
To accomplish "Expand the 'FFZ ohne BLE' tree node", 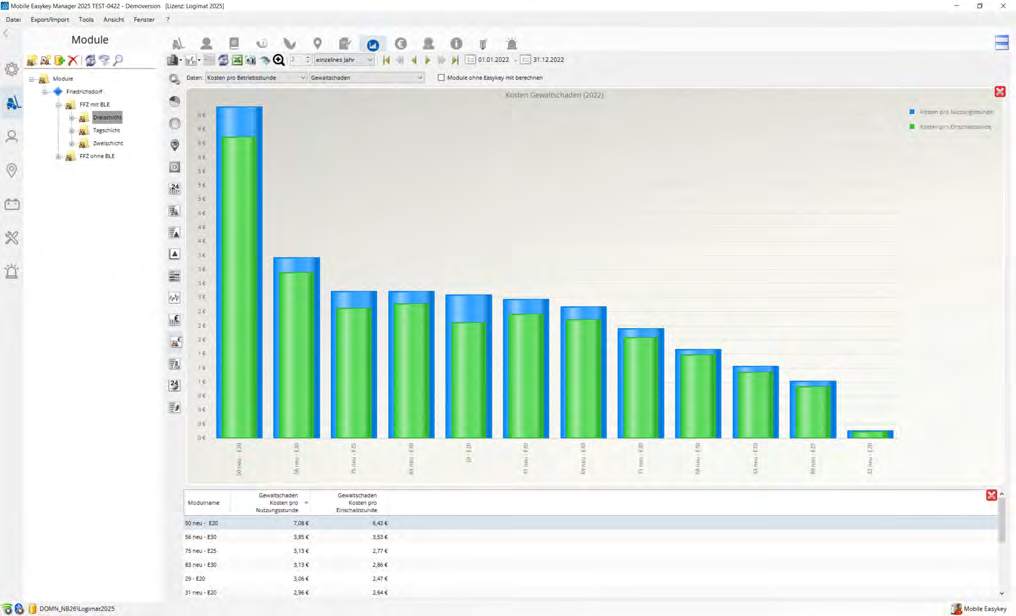I will tap(58, 157).
